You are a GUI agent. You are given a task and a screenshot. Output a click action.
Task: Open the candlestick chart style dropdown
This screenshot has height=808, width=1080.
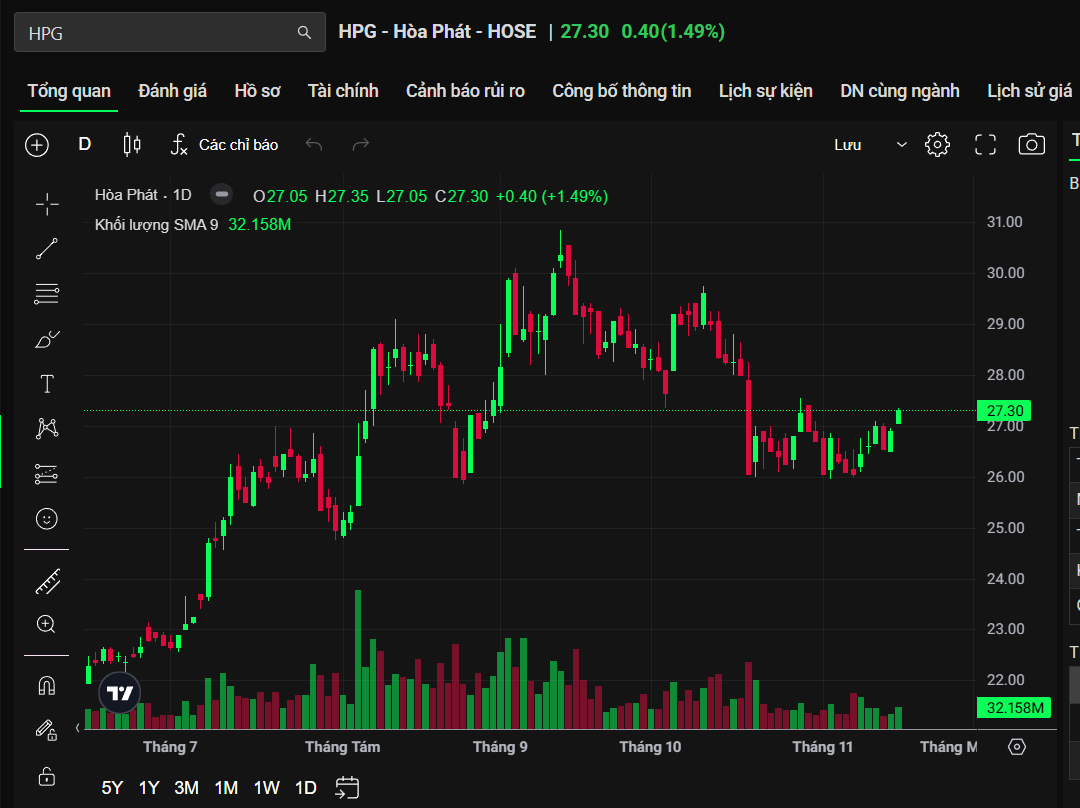click(x=131, y=145)
